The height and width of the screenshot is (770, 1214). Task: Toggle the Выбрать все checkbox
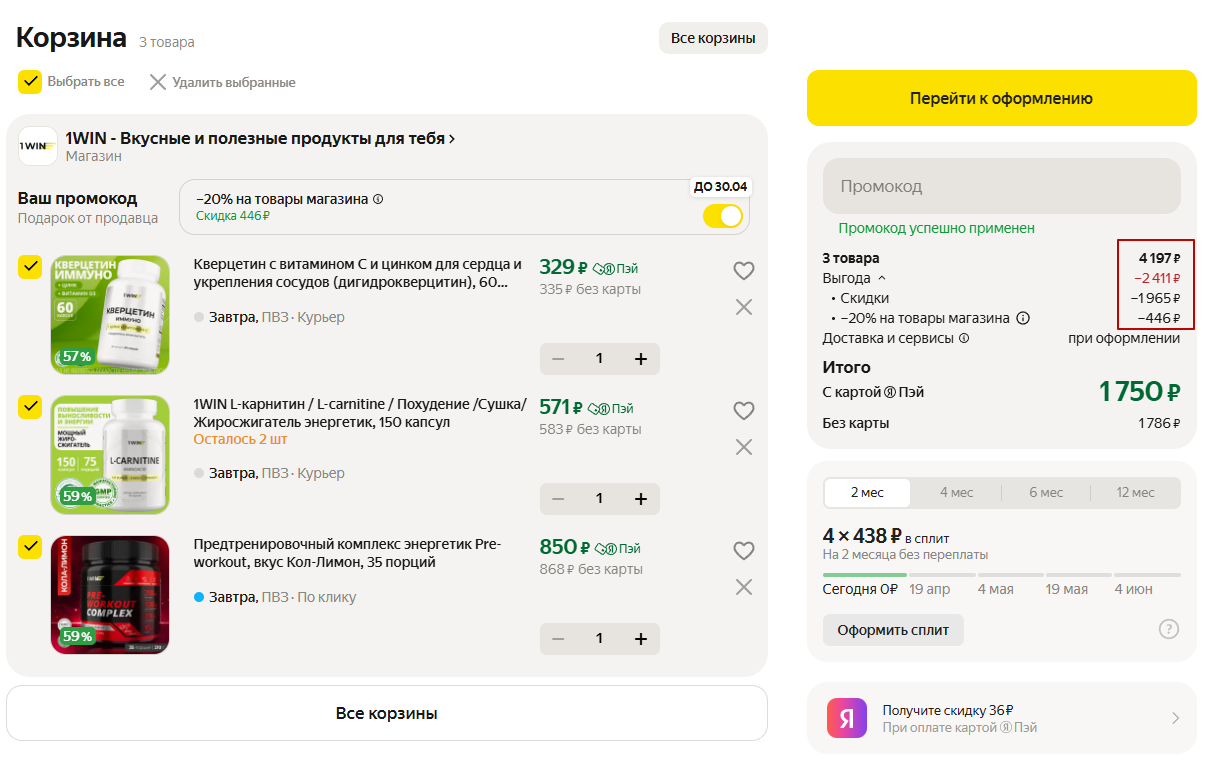[30, 82]
